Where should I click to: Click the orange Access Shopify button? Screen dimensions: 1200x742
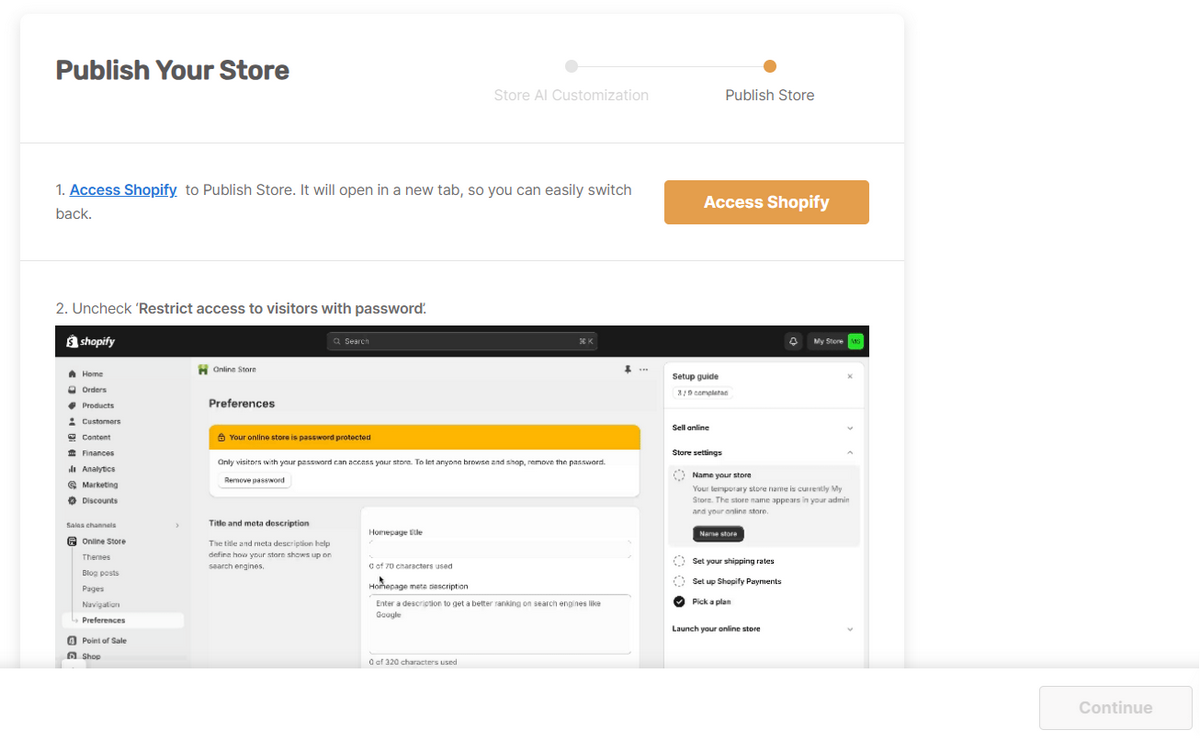766,202
